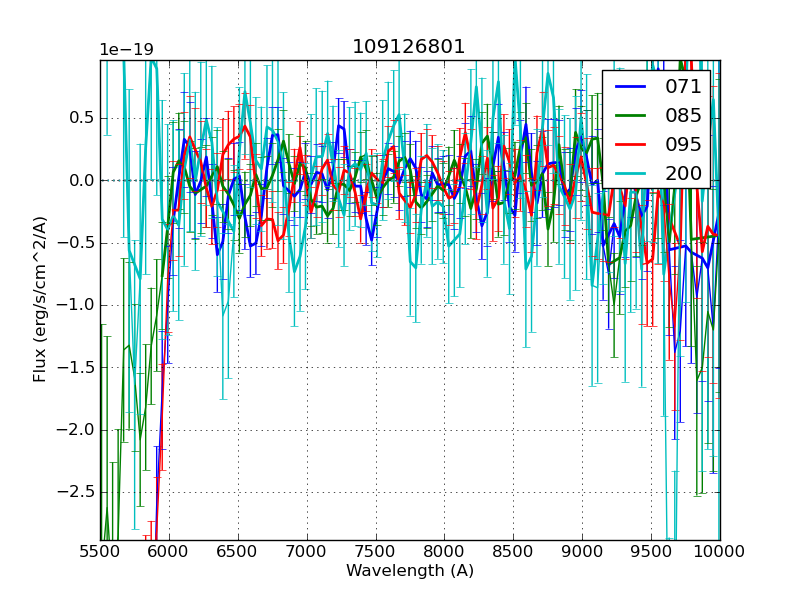Image resolution: width=800 pixels, height=600 pixels.
Task: Click the 6500 x-axis tick label
Action: click(x=238, y=552)
